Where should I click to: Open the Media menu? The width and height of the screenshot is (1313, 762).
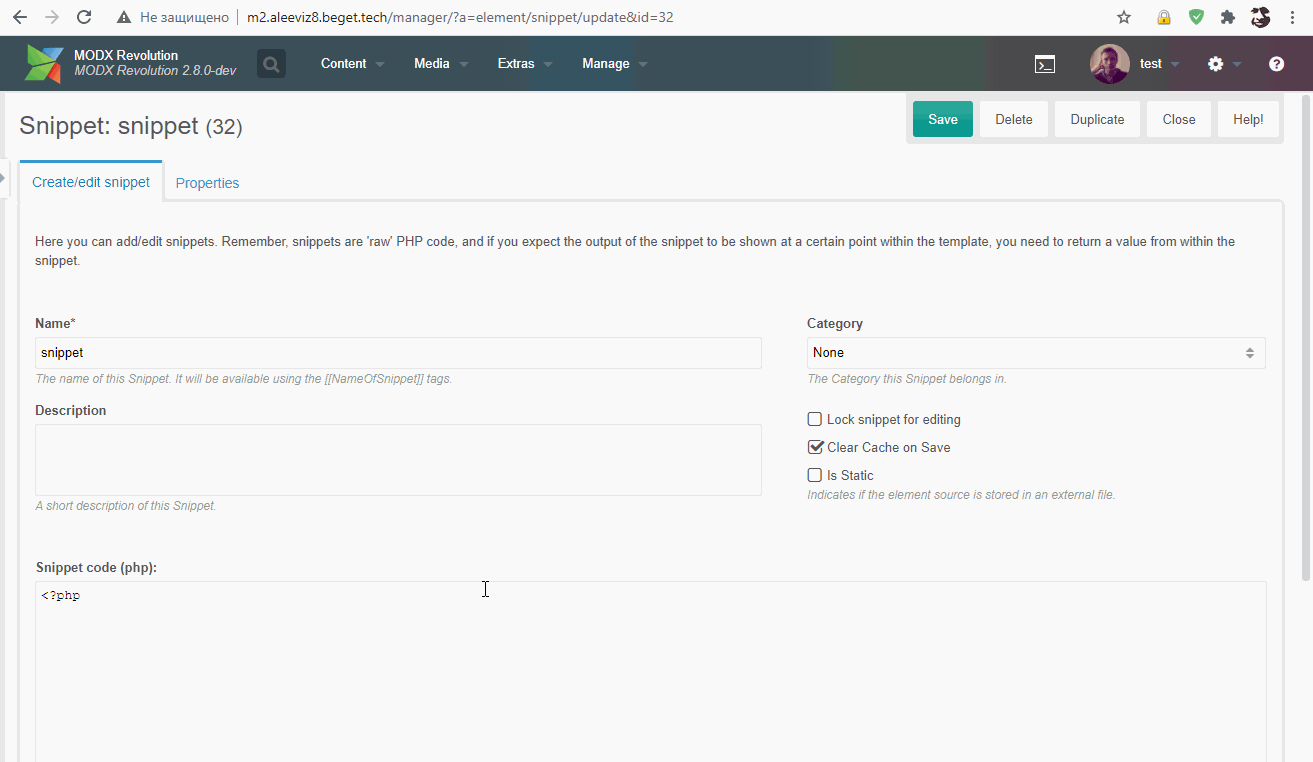pos(441,64)
